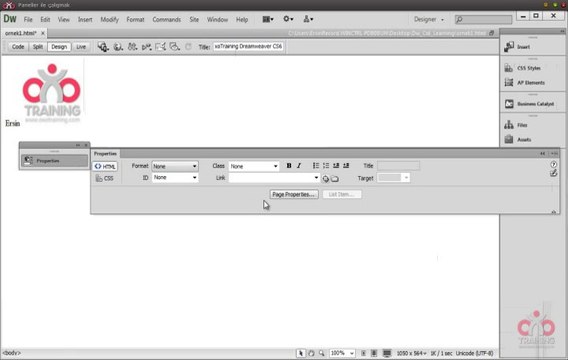The height and width of the screenshot is (360, 568).
Task: Open the Layout dropdown in the menu bar
Action: pos(268,19)
